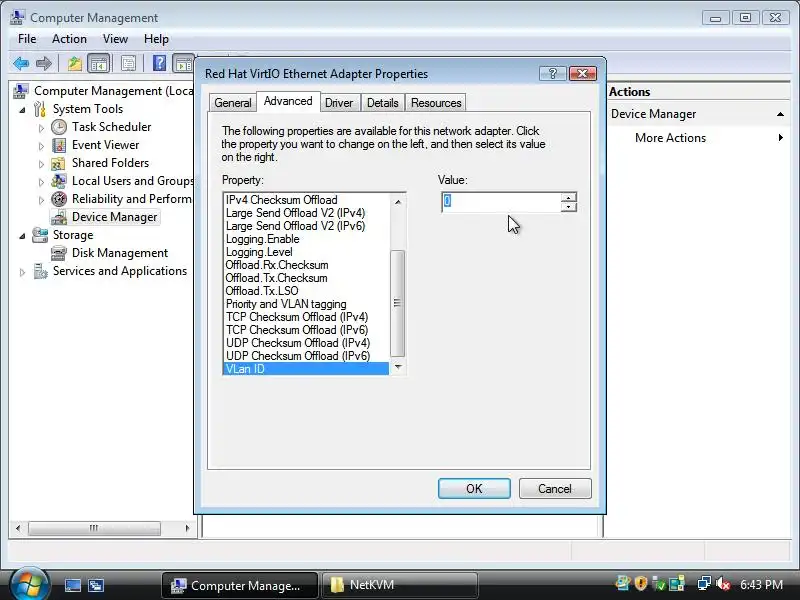Click the Event Viewer icon in tree
Image resolution: width=800 pixels, height=600 pixels.
59,145
